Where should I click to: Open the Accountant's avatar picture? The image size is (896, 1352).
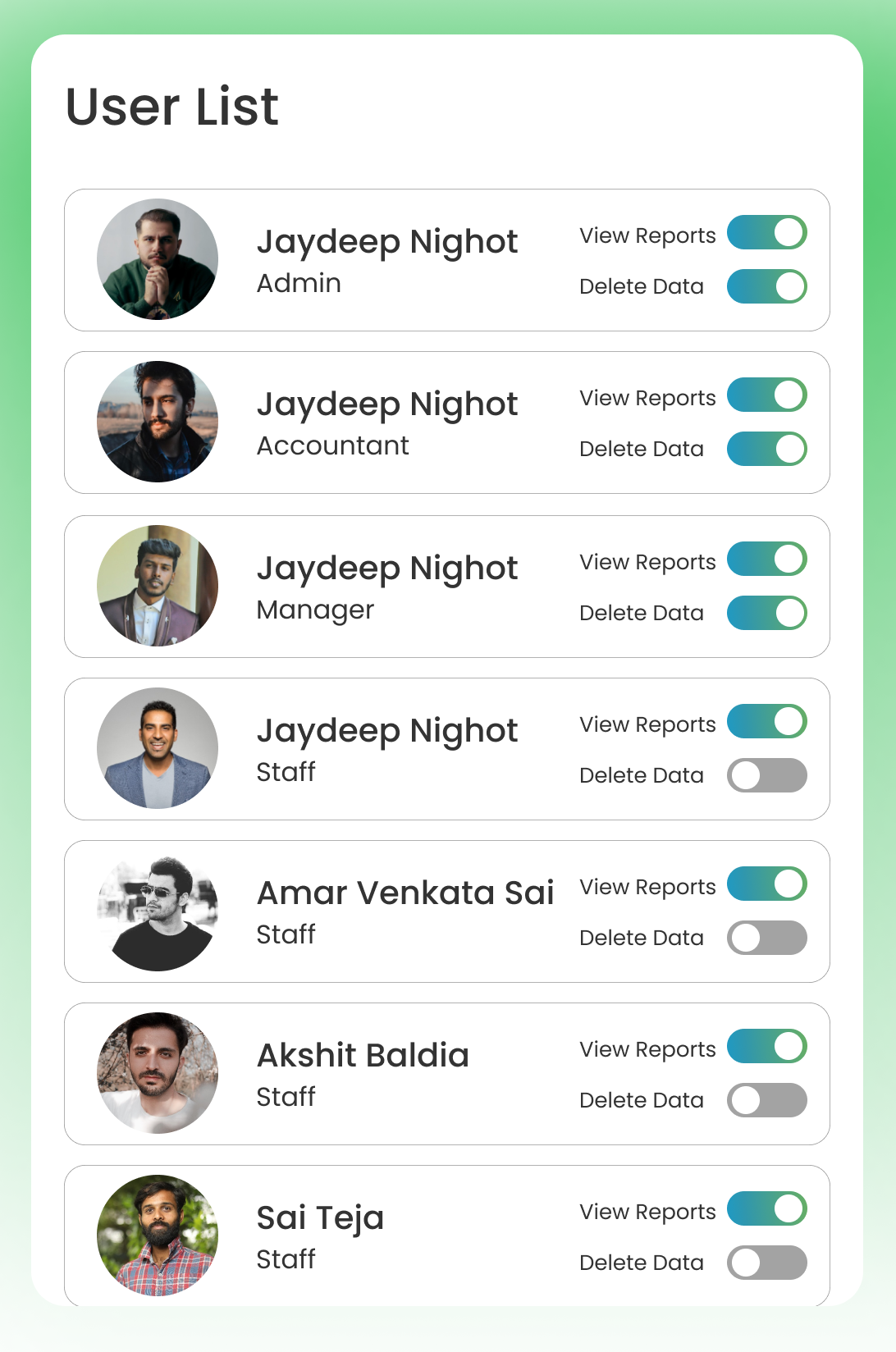158,422
